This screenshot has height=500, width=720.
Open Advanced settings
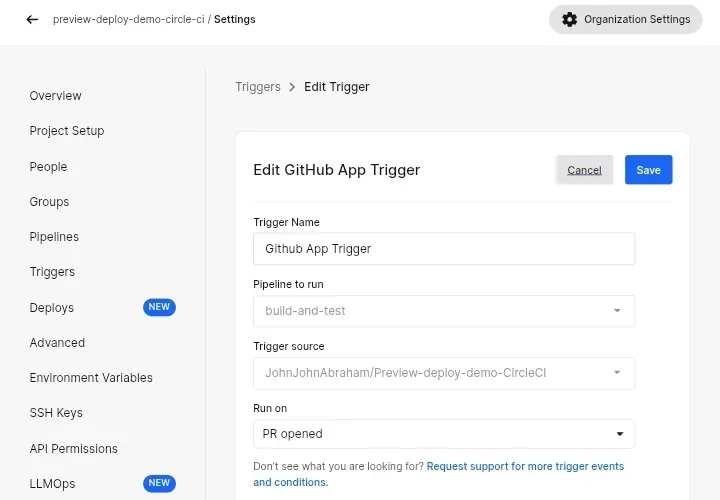[x=57, y=343]
